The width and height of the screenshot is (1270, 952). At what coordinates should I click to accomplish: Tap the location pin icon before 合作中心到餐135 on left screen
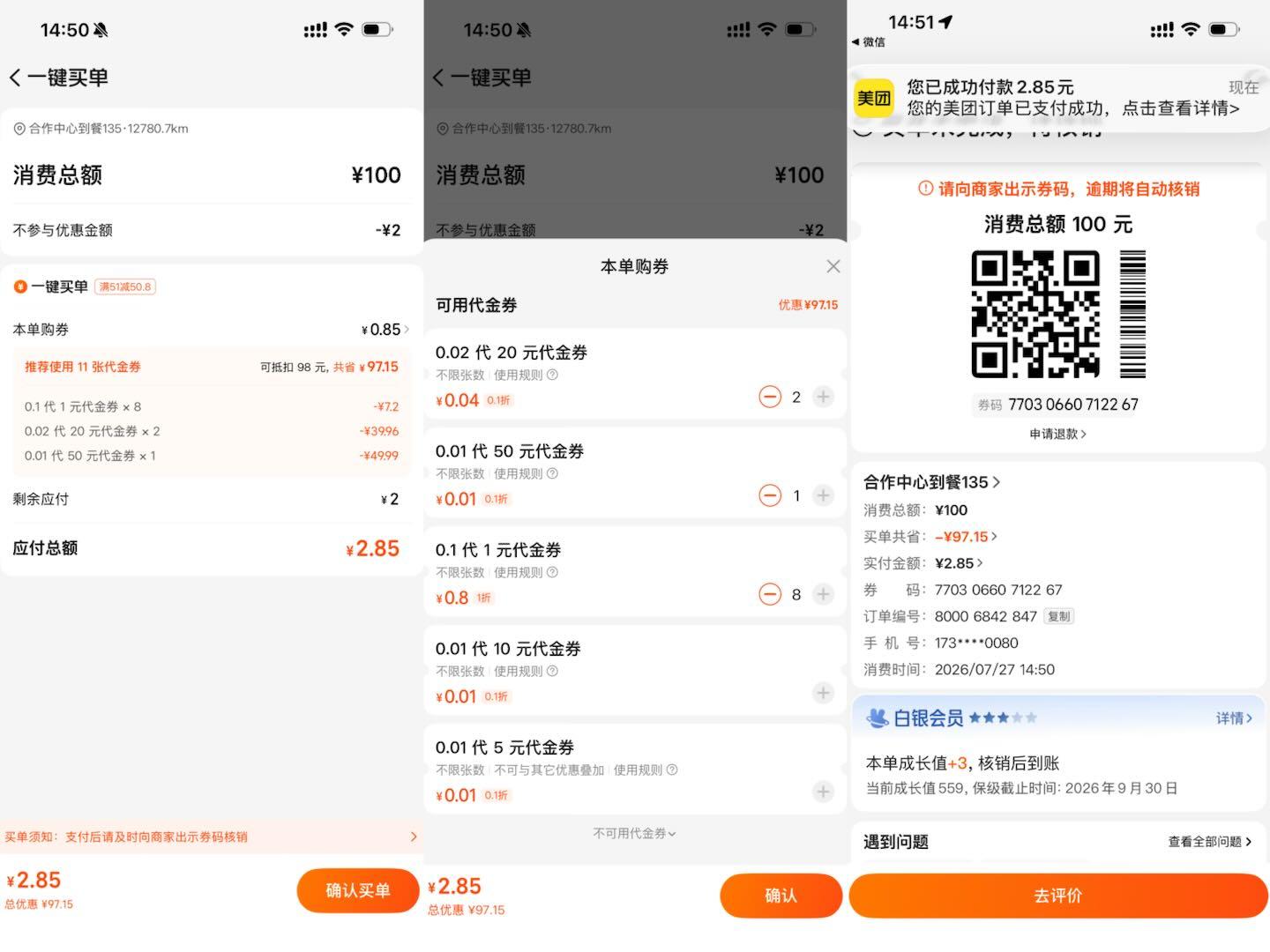[x=19, y=129]
